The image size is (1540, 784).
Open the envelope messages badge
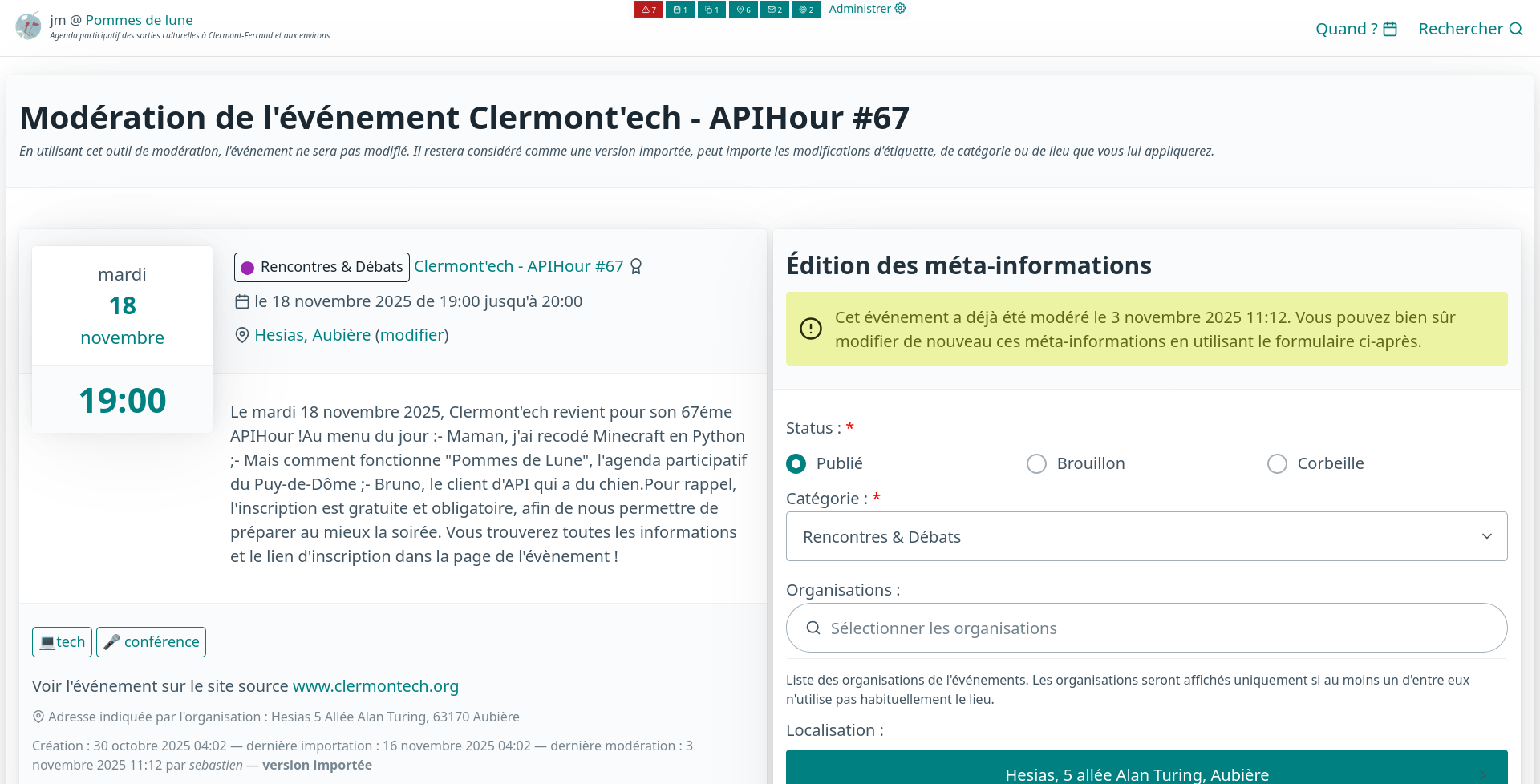[774, 10]
